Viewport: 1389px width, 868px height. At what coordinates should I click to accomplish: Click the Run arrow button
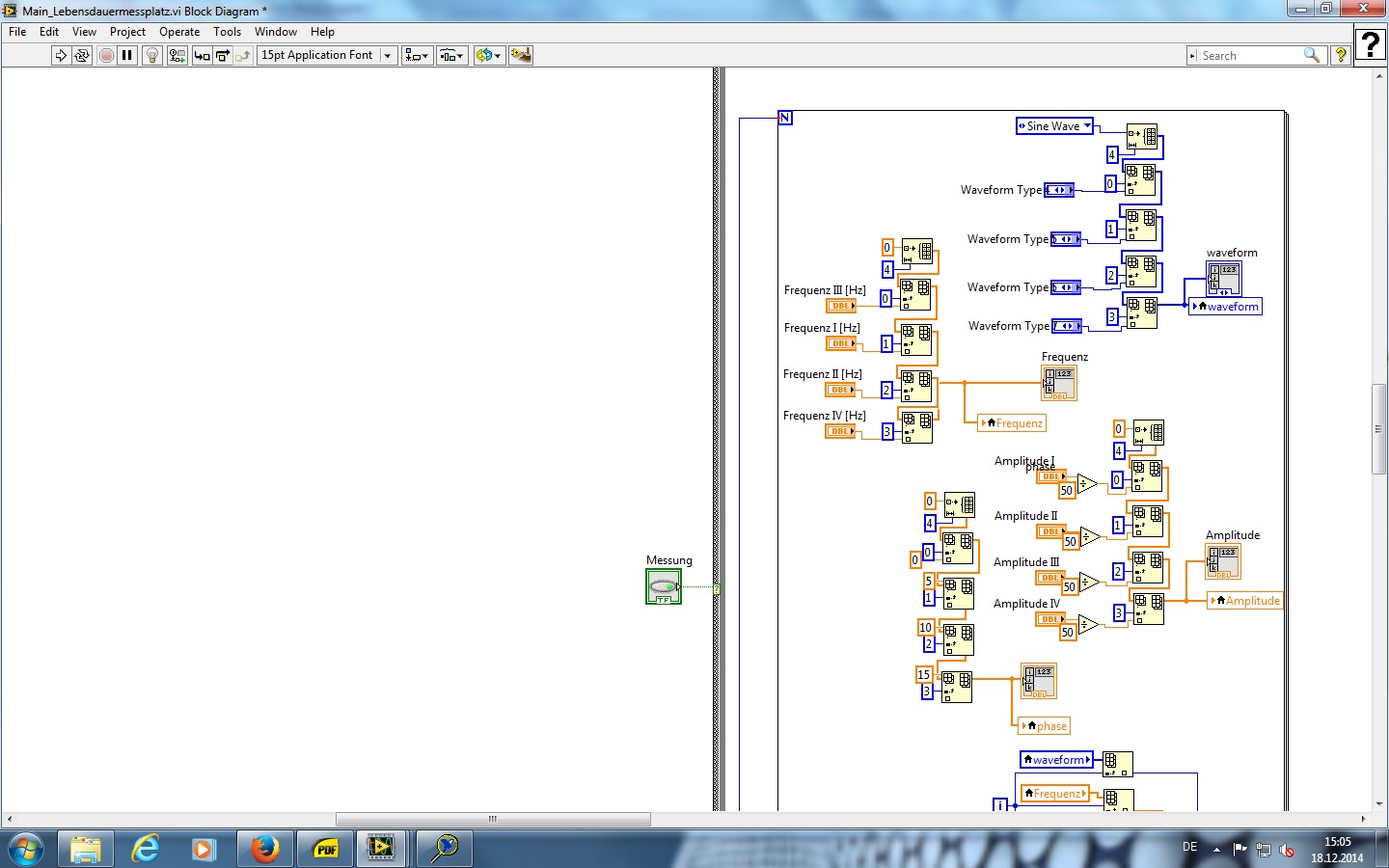[x=61, y=56]
